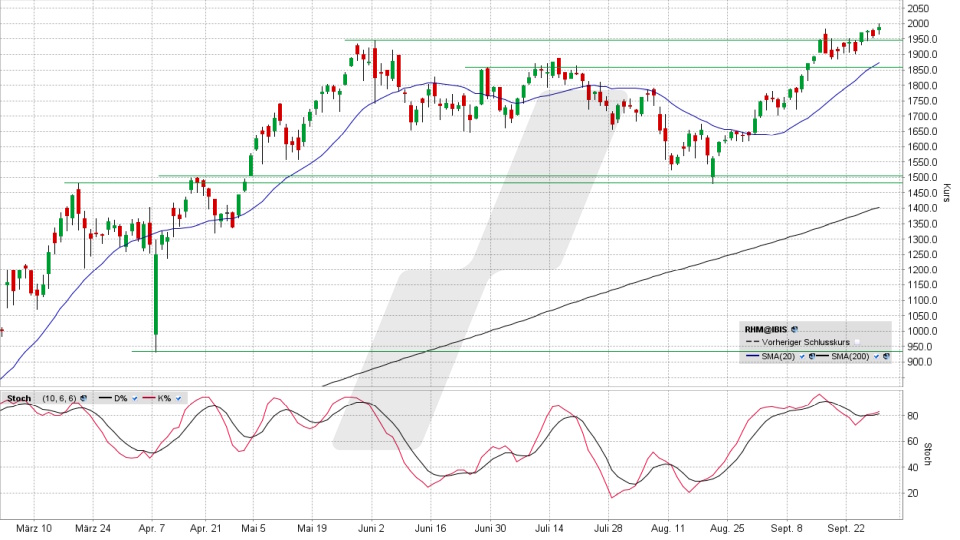Click the long green April 7 candlestick
The width and height of the screenshot is (960, 540).
coord(156,294)
